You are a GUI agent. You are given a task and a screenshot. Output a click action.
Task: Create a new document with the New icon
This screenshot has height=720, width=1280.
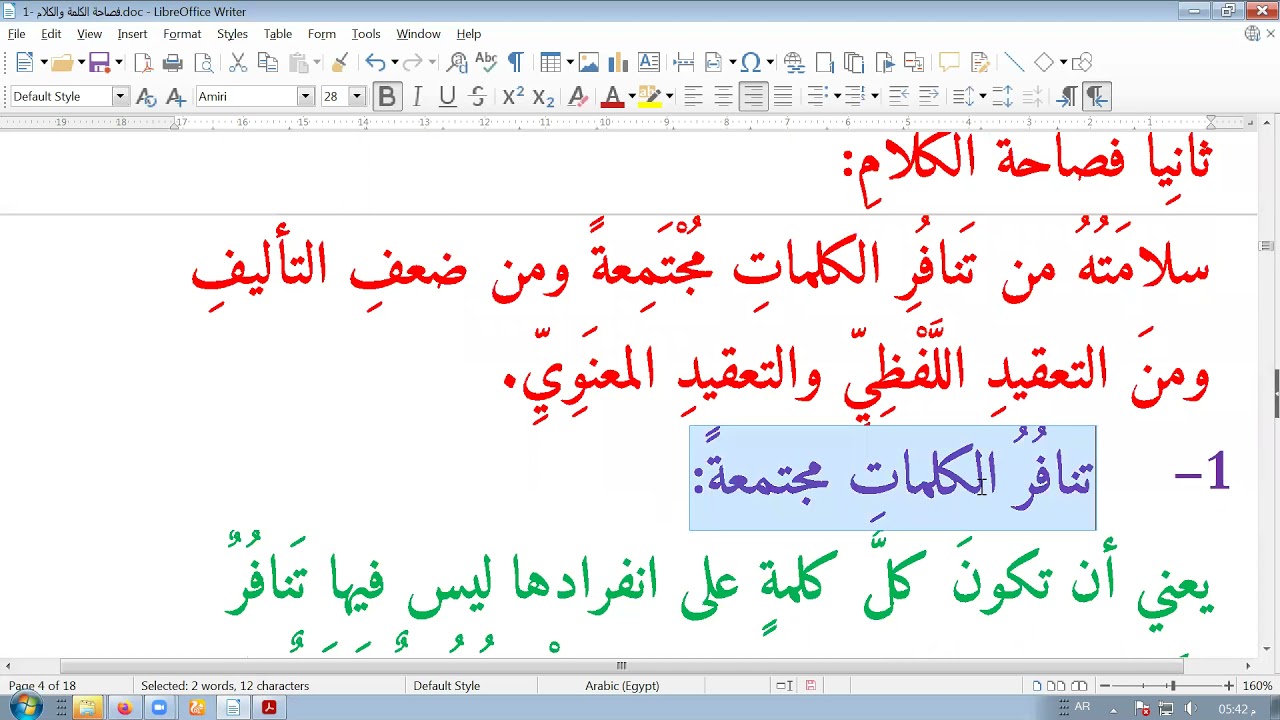pyautogui.click(x=24, y=63)
